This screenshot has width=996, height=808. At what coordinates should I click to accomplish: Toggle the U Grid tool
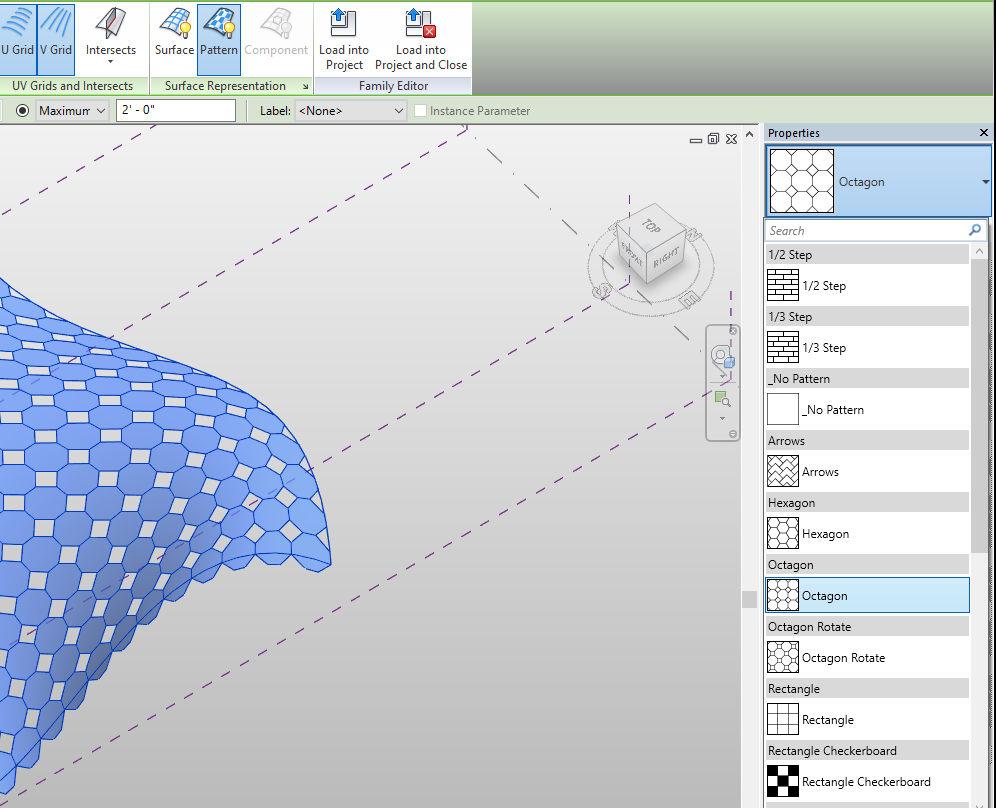(17, 38)
